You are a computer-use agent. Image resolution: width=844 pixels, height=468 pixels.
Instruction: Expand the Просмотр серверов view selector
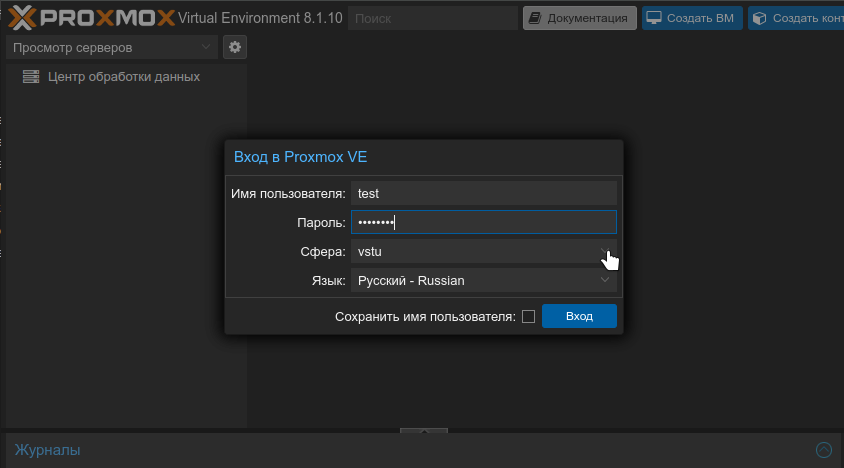[112, 47]
